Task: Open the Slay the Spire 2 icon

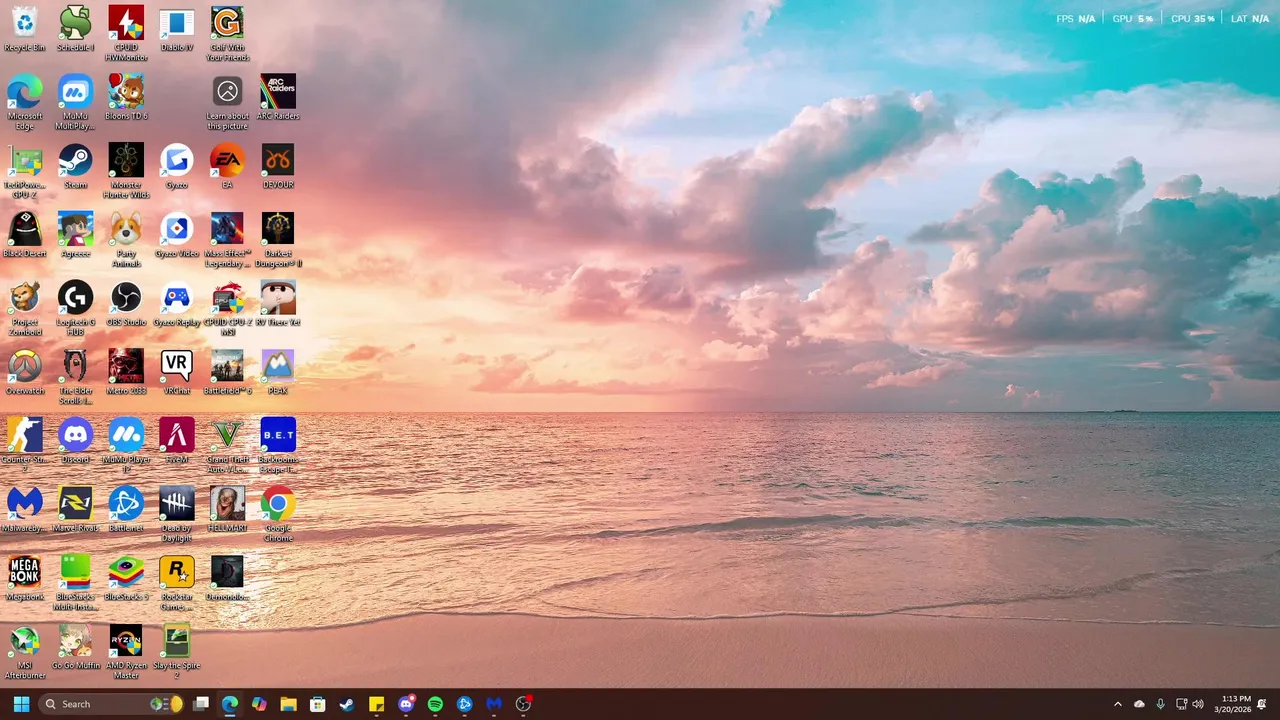Action: (x=177, y=653)
